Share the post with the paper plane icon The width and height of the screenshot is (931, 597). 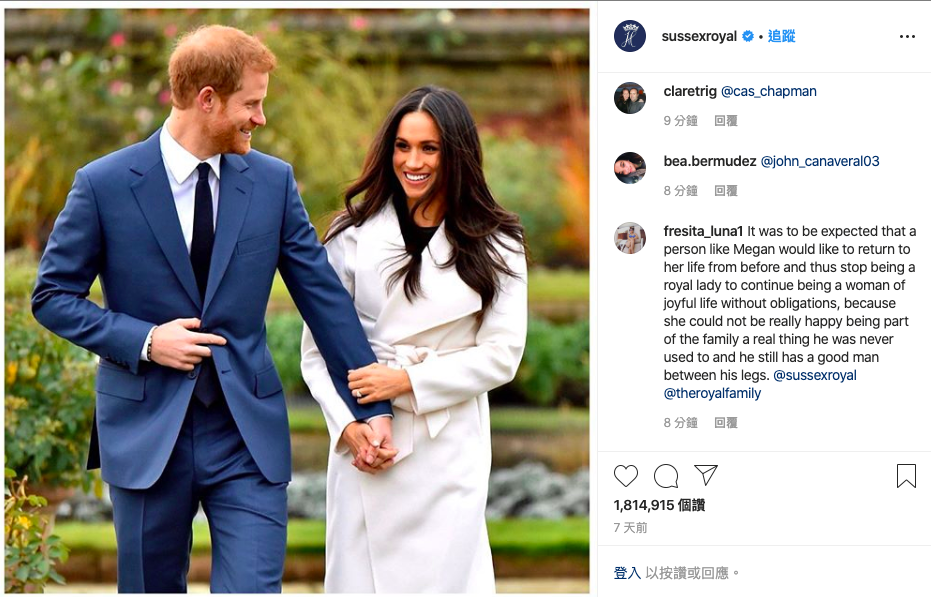pyautogui.click(x=706, y=475)
